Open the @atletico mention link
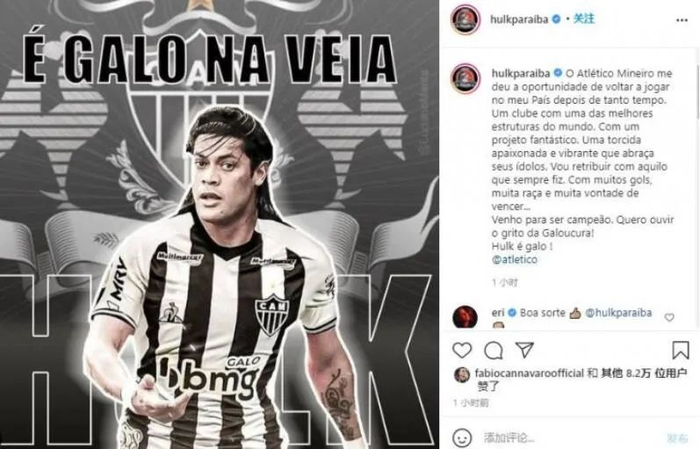 tap(514, 259)
